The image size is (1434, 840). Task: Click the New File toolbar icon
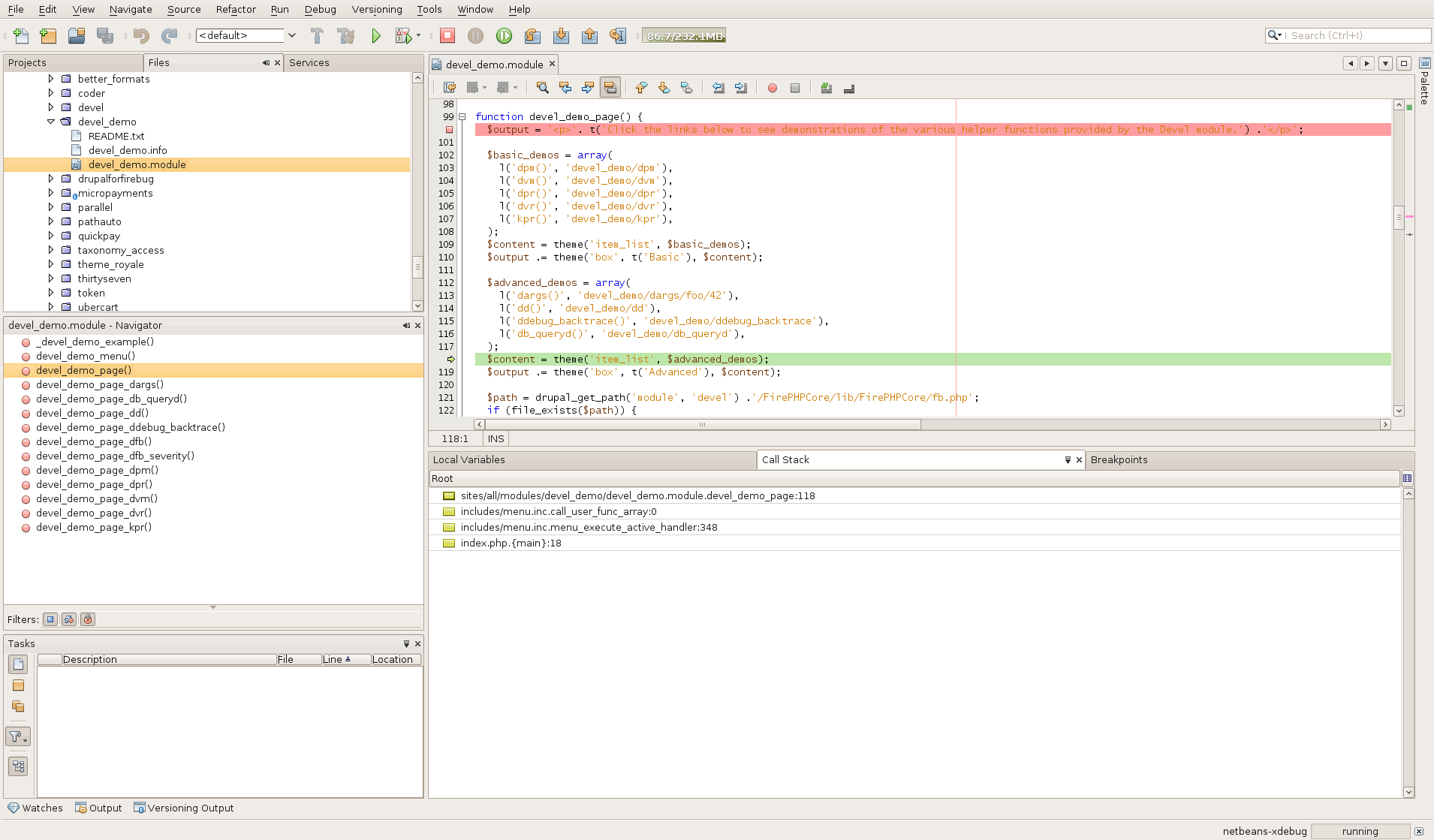[21, 35]
